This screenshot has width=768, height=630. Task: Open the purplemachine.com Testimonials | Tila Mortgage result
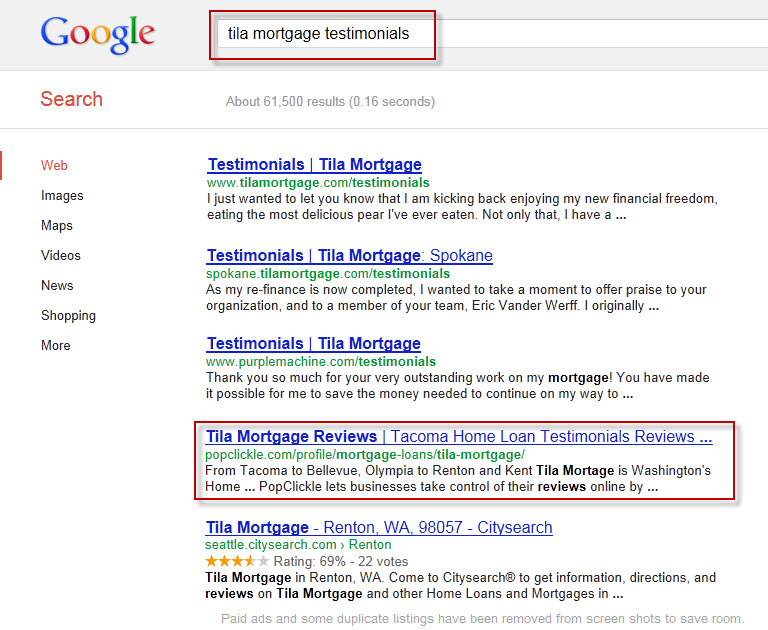[x=313, y=344]
